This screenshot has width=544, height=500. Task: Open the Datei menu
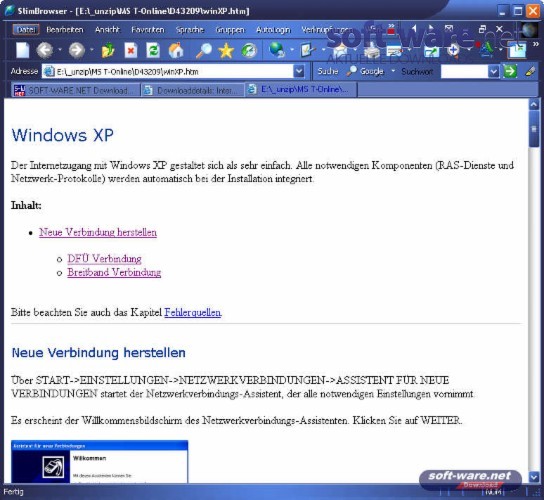pos(26,30)
